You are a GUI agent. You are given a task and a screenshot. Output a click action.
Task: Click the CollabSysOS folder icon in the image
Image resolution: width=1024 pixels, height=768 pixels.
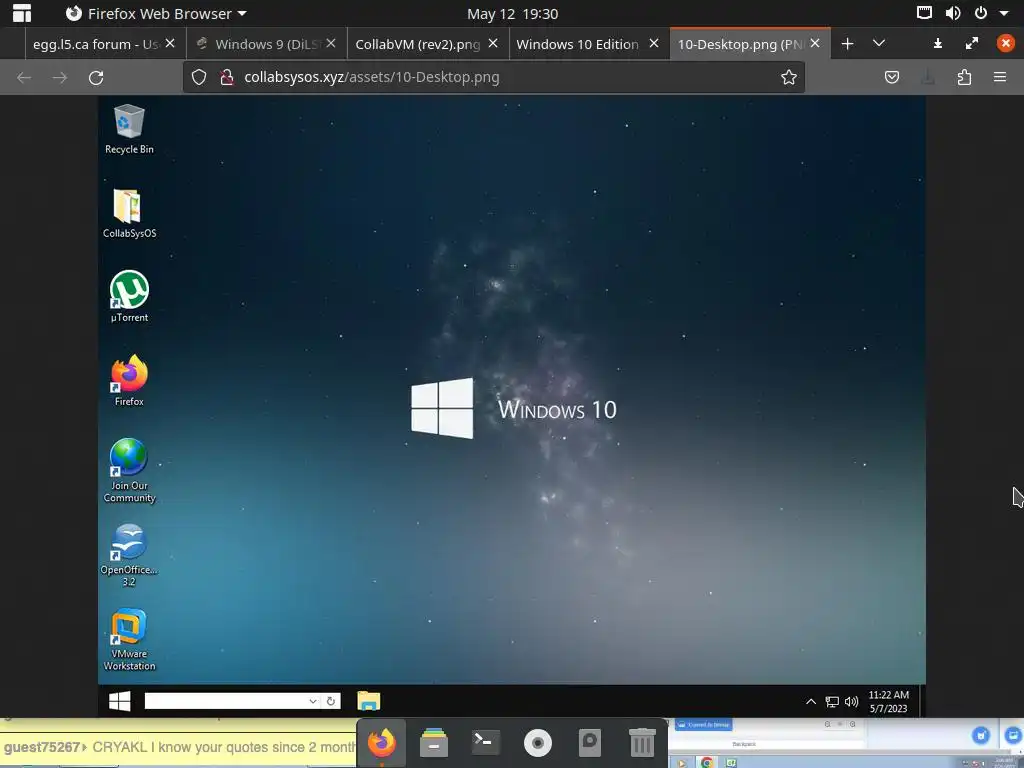point(129,213)
